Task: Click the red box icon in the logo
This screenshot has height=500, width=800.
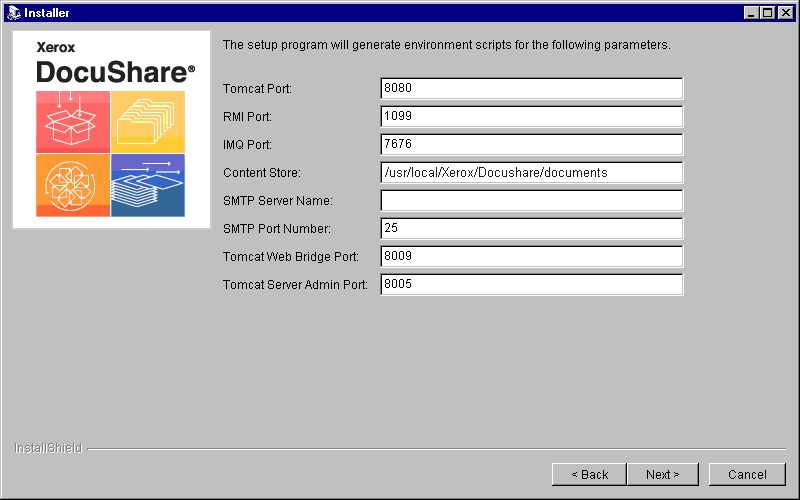Action: 73,122
